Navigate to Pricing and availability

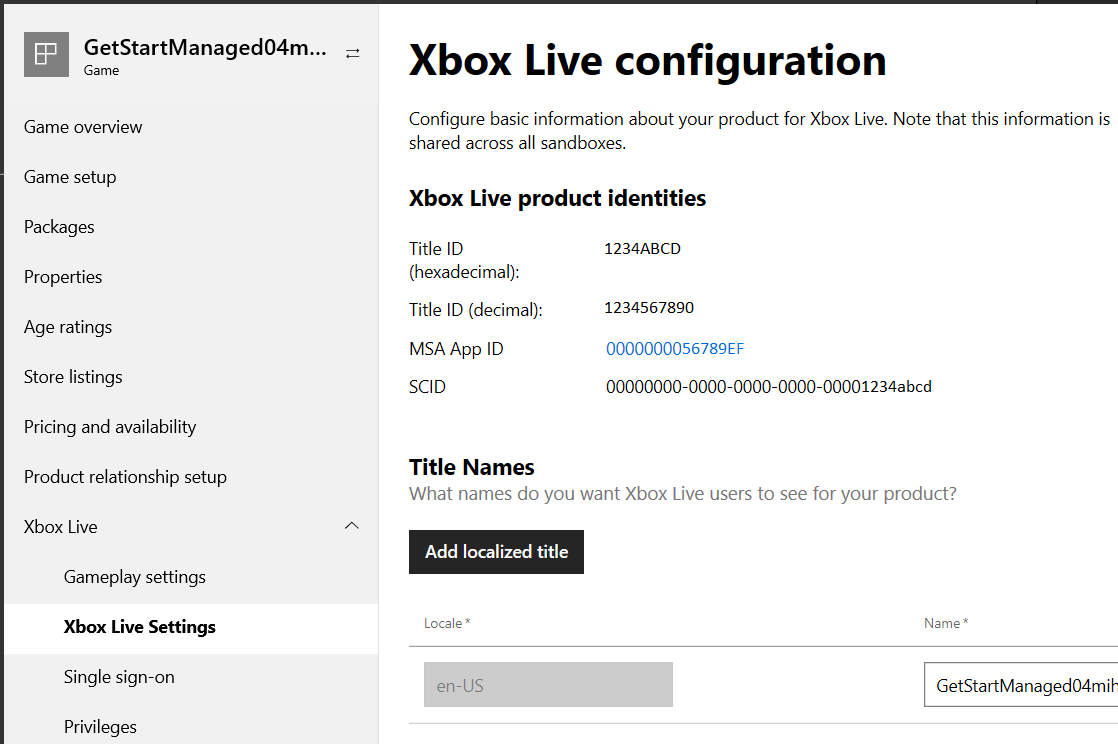(x=110, y=427)
